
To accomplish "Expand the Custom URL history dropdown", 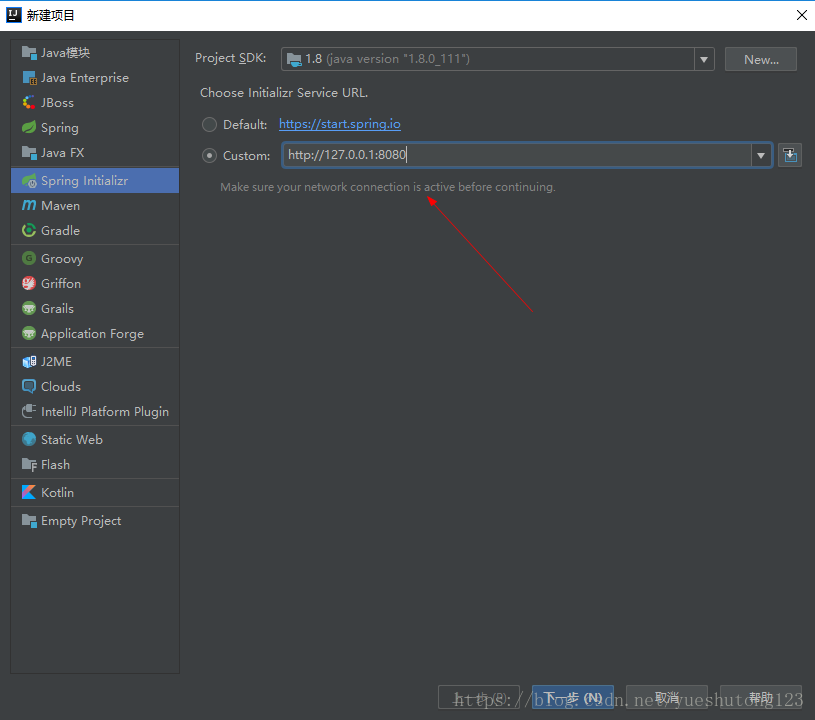I will (761, 155).
